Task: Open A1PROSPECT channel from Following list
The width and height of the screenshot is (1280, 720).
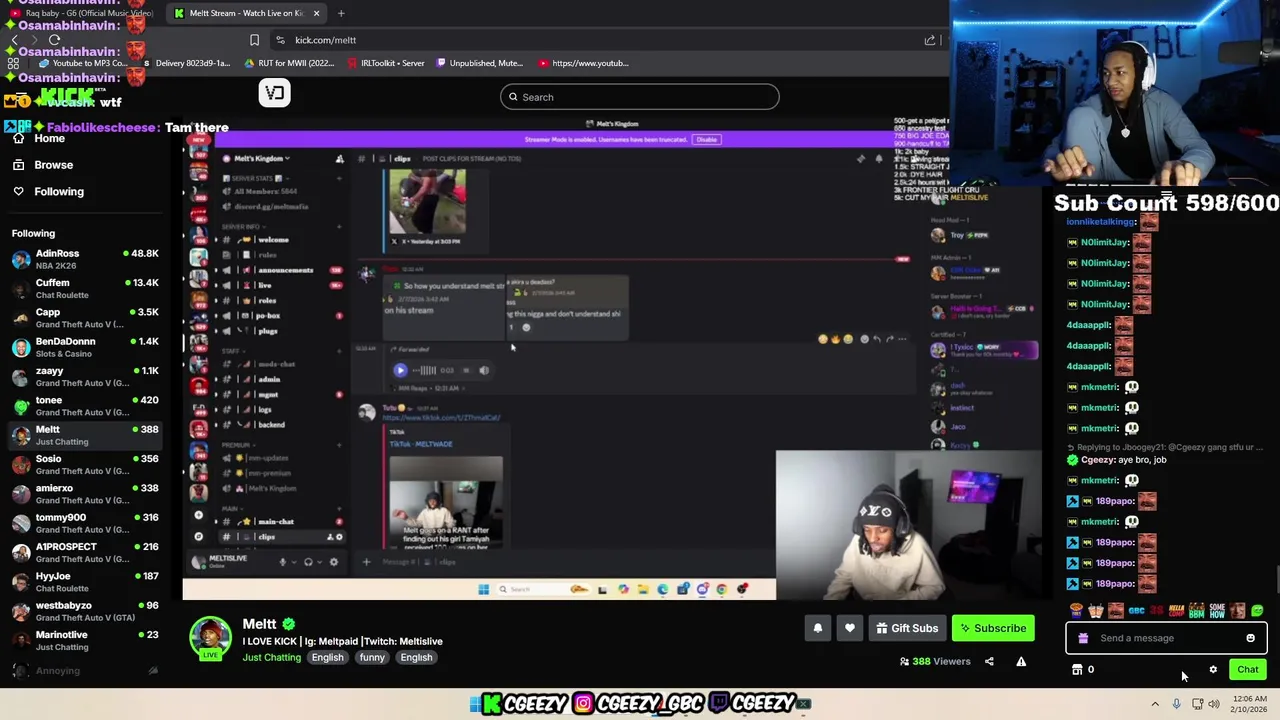Action: coord(85,552)
